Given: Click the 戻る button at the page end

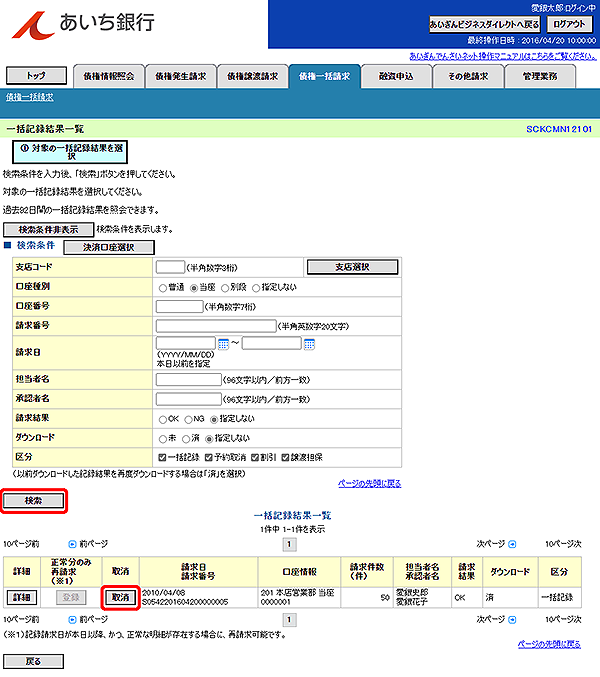Looking at the screenshot, I should click(34, 661).
